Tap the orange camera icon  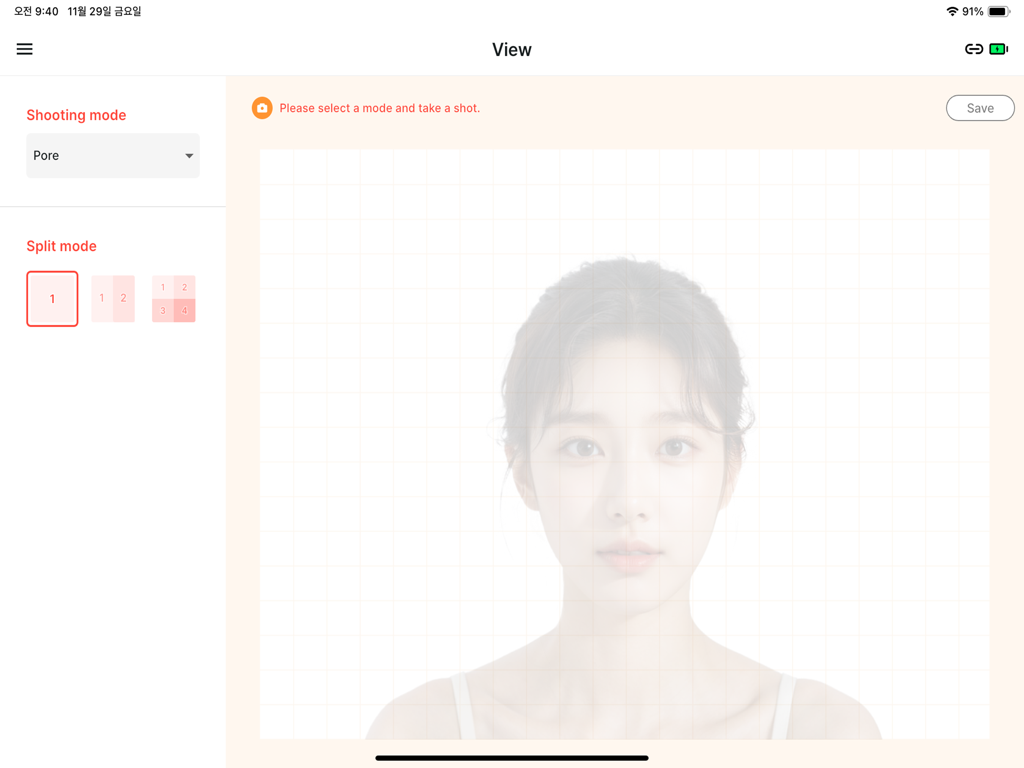pos(262,108)
